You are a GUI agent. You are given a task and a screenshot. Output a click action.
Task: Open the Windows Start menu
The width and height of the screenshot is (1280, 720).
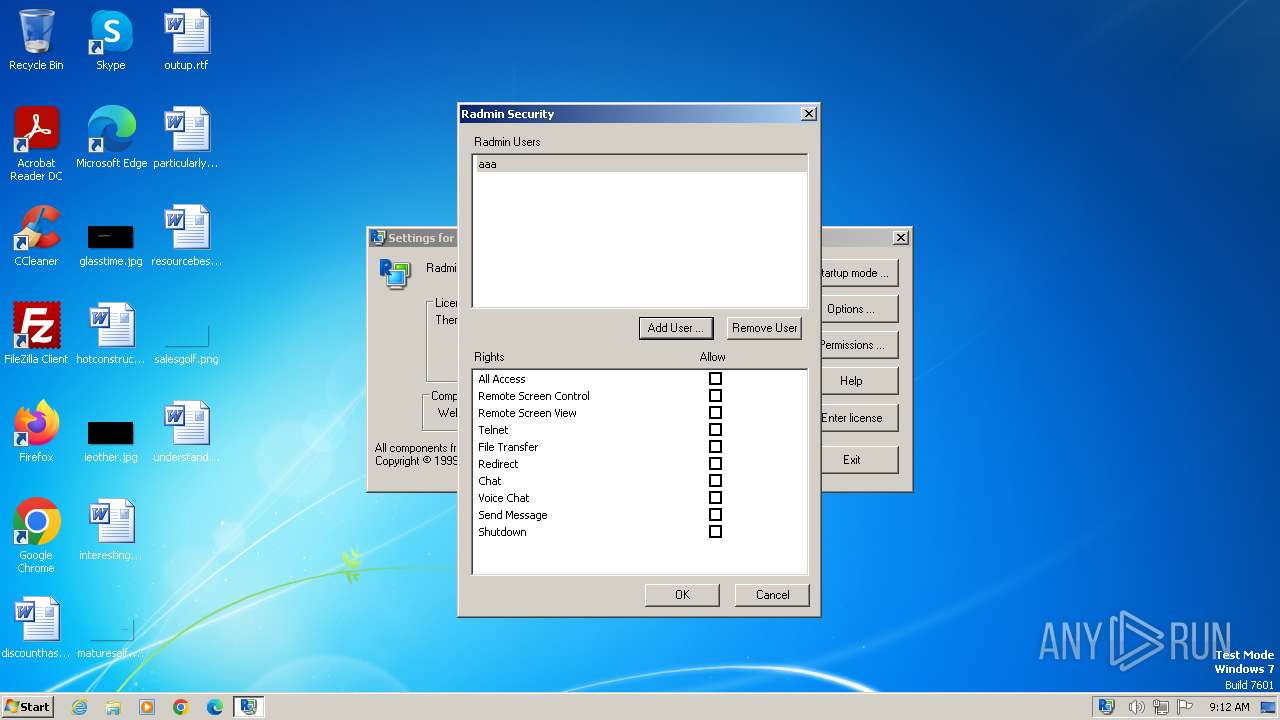pos(27,707)
